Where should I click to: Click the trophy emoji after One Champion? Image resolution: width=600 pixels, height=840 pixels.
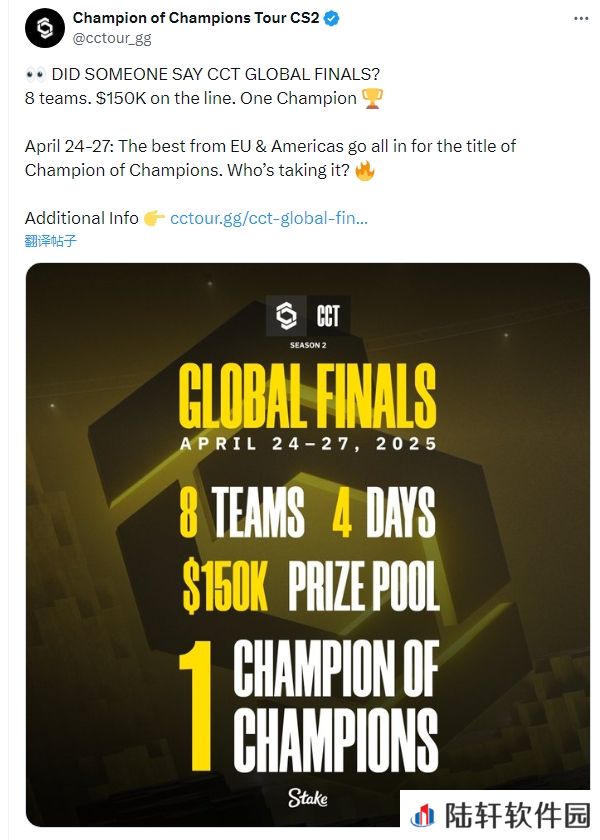tap(372, 99)
